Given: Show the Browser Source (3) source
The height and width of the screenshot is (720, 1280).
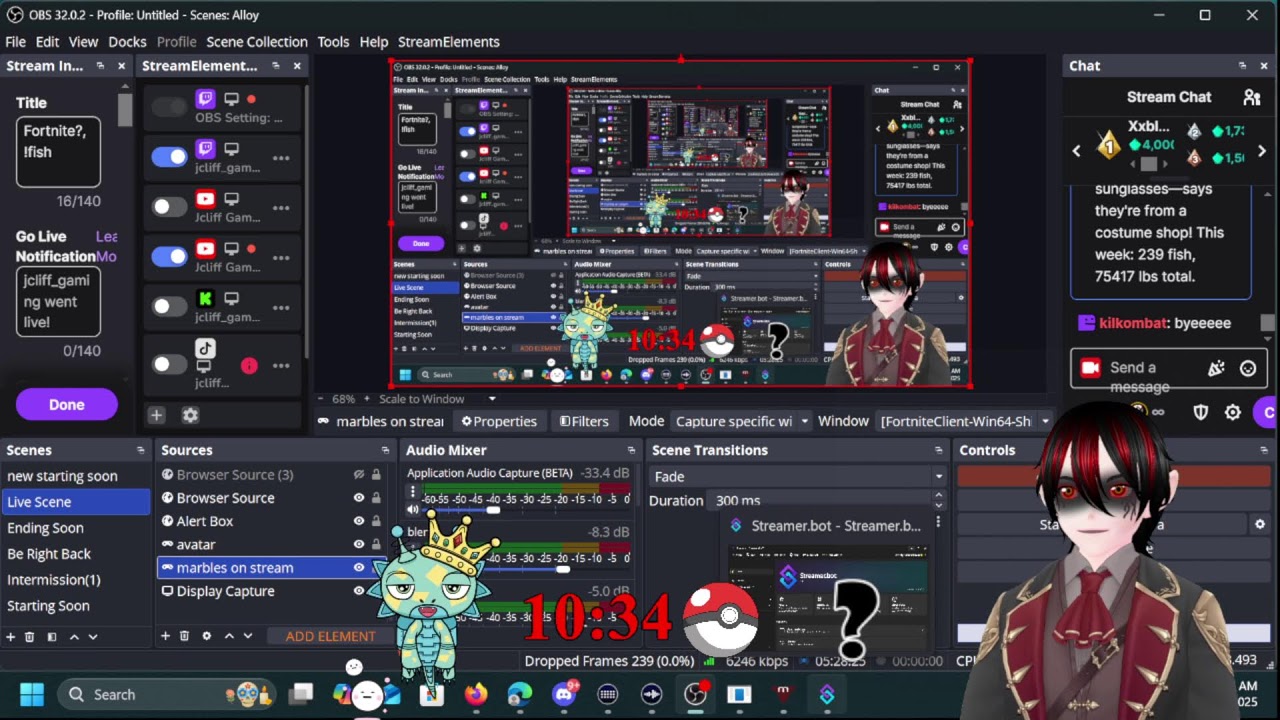Looking at the screenshot, I should [359, 475].
